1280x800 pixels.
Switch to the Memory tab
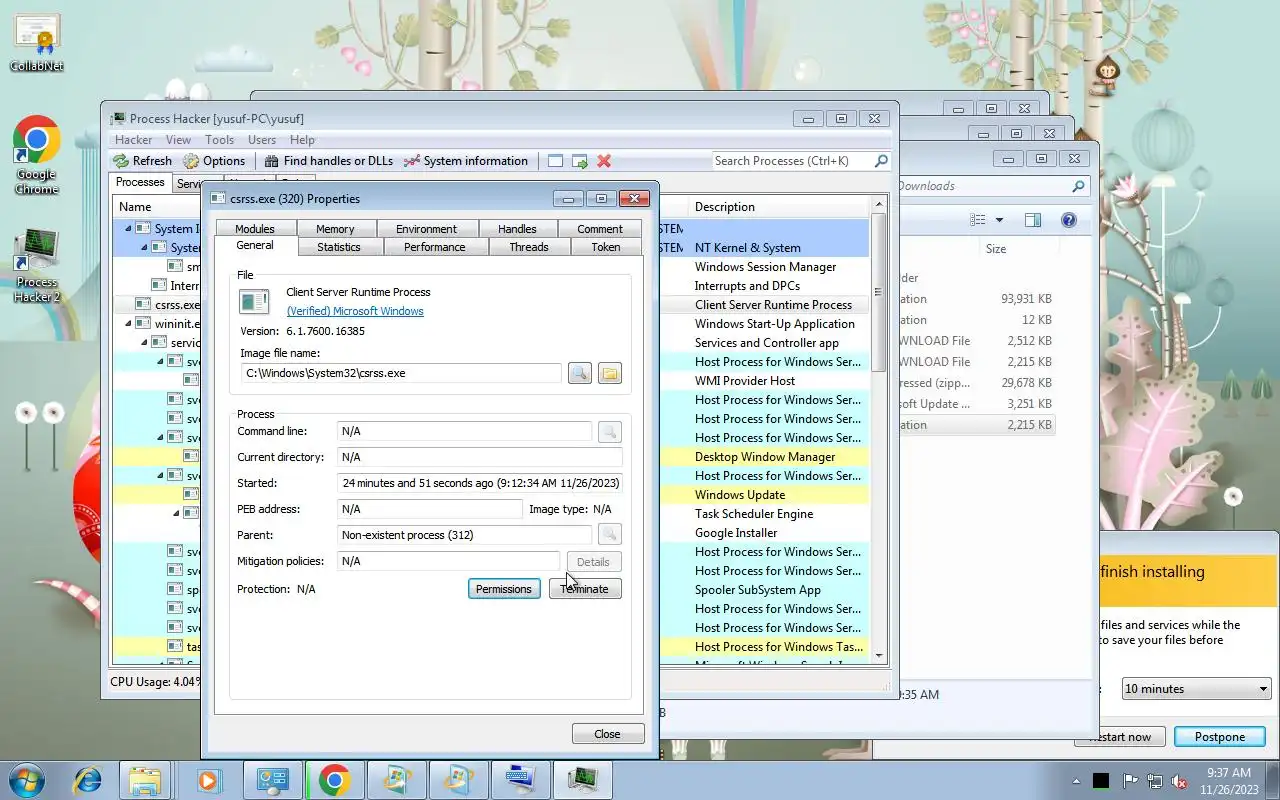(x=335, y=229)
